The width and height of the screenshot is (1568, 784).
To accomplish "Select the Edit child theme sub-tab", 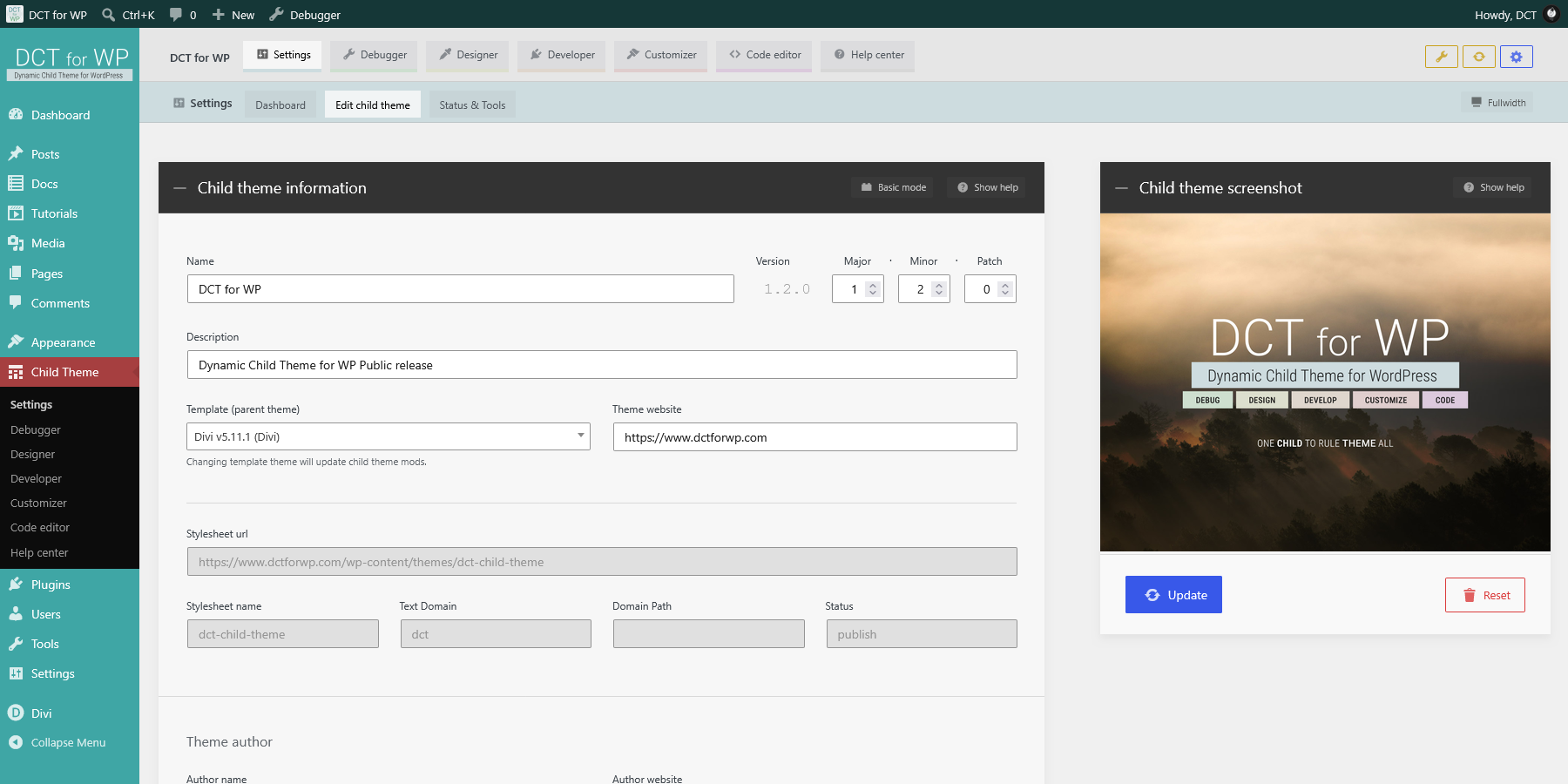I will point(373,105).
